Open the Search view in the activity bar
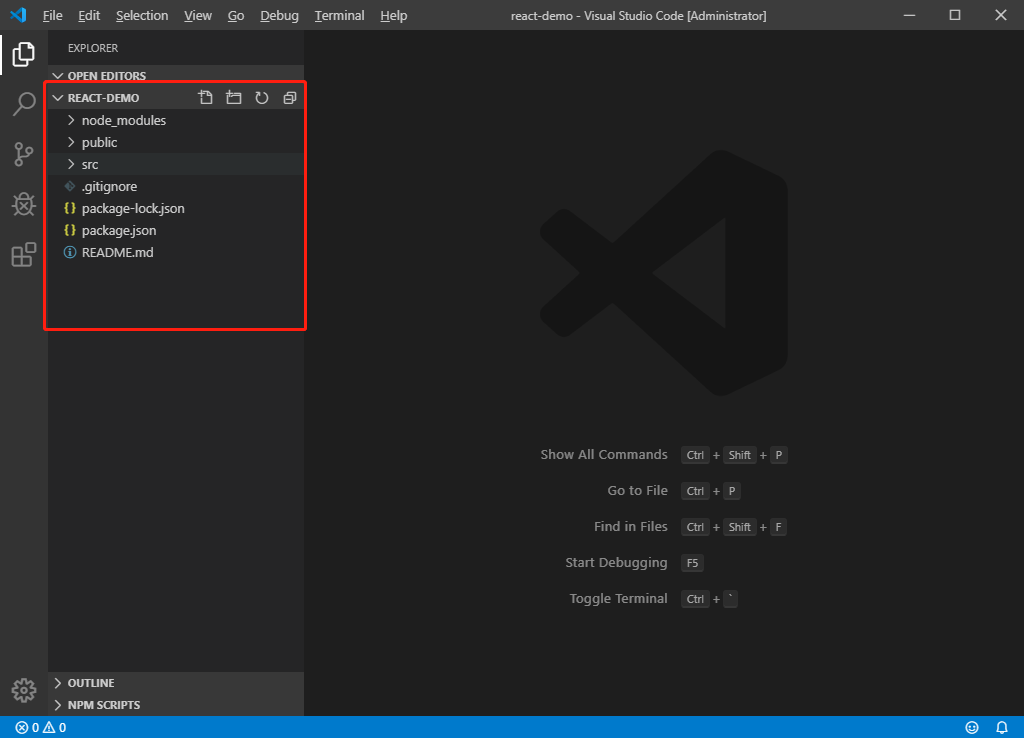 pos(23,104)
